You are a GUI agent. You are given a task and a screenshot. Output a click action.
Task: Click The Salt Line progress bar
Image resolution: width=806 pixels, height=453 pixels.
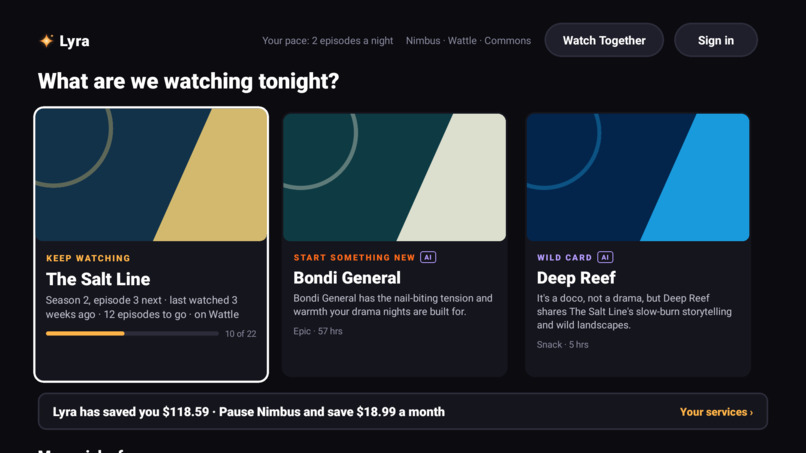tap(132, 334)
